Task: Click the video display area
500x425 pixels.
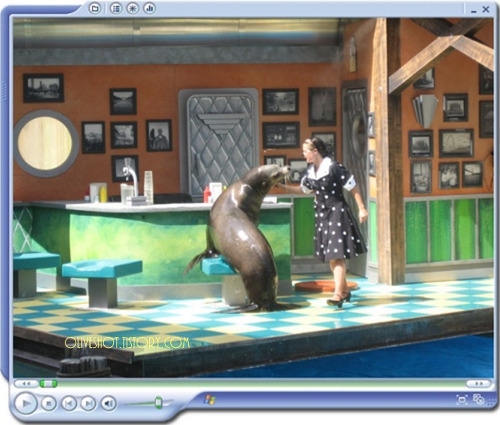Action: click(x=253, y=198)
